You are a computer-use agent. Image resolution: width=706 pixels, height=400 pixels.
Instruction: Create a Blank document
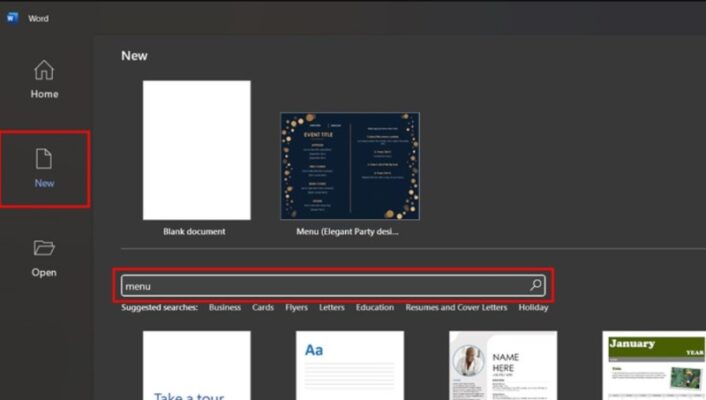pos(197,150)
